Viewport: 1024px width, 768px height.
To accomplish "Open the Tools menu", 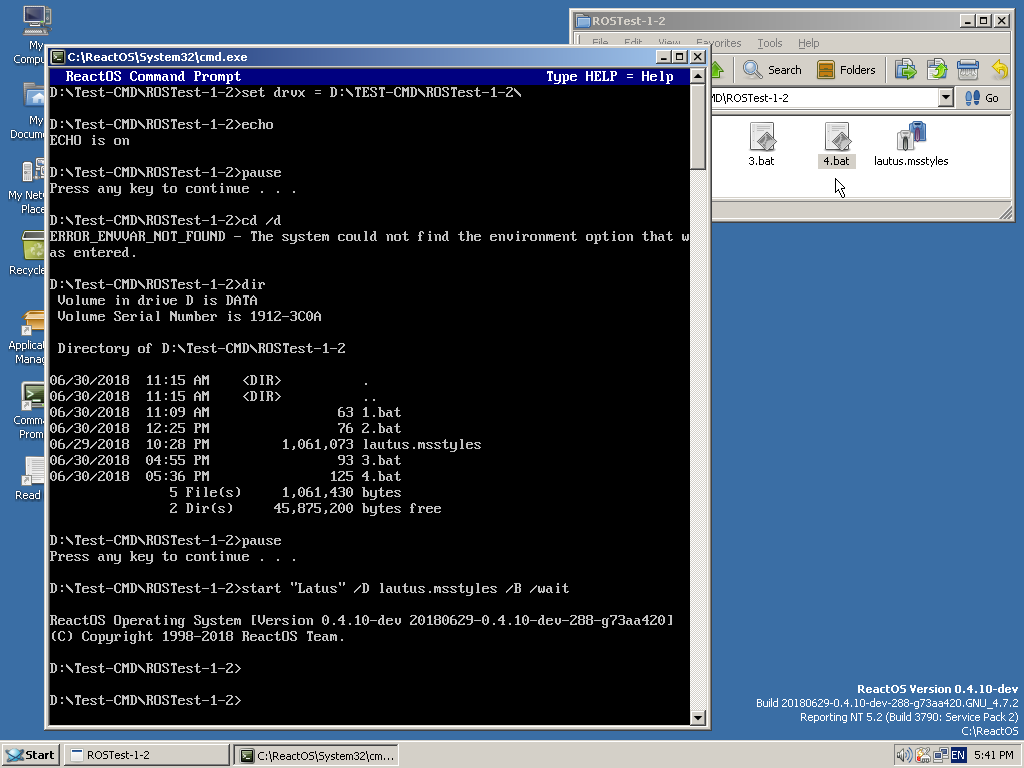I will [x=769, y=43].
